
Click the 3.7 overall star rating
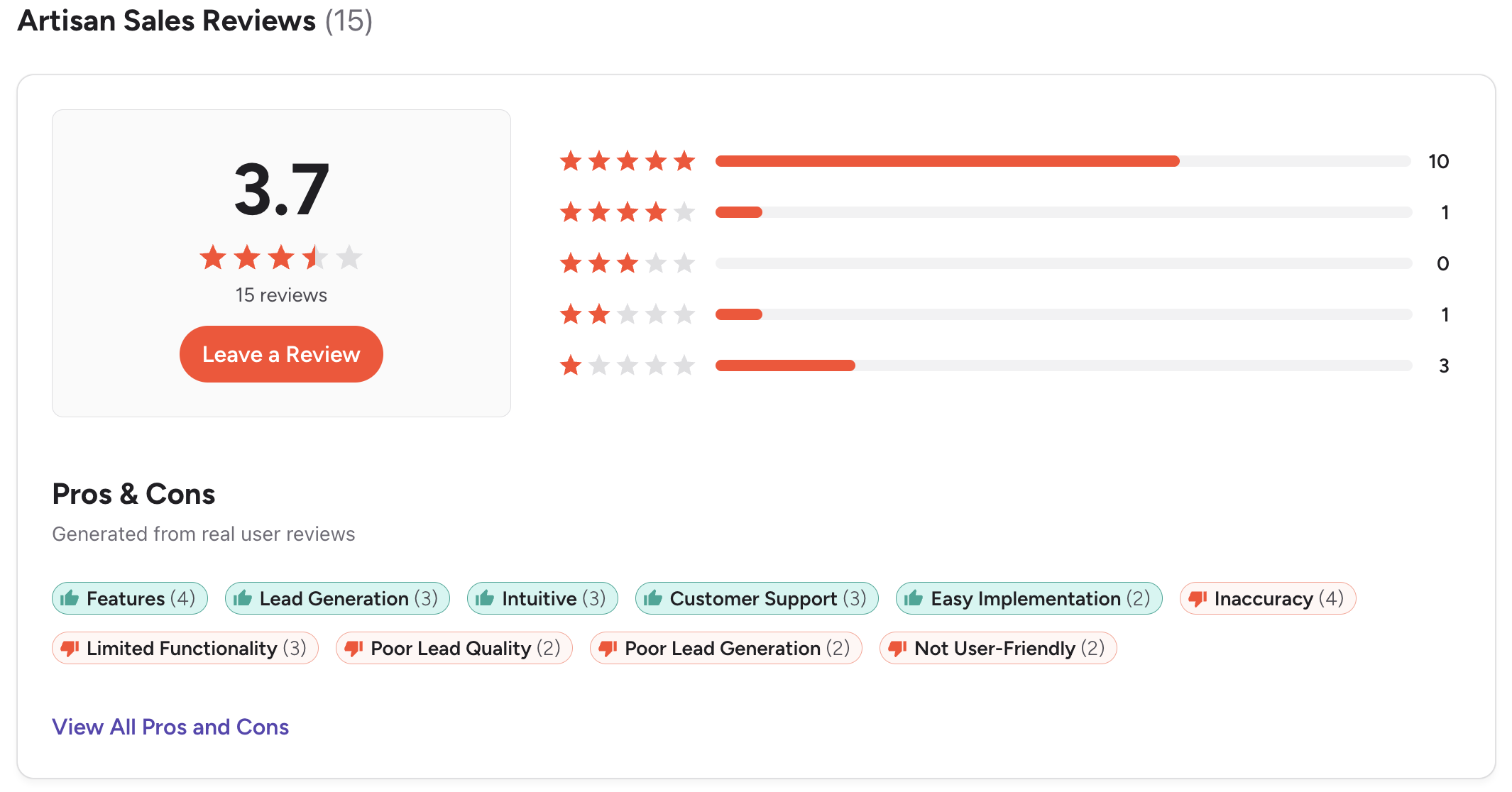tap(281, 258)
